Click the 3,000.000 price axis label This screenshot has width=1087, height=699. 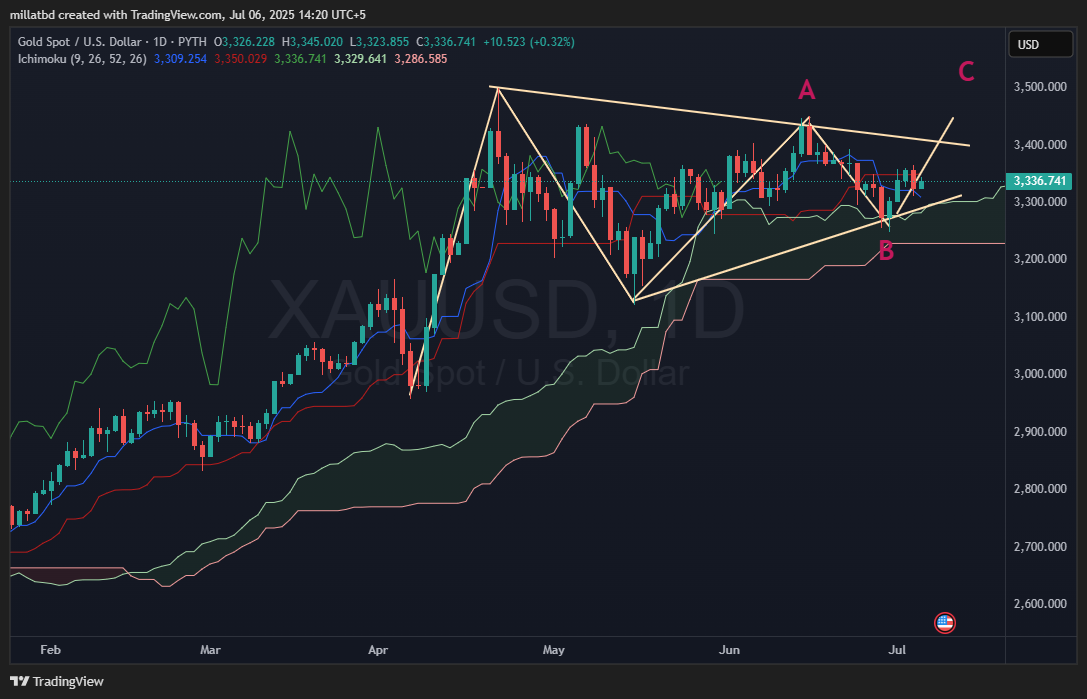pos(1040,374)
